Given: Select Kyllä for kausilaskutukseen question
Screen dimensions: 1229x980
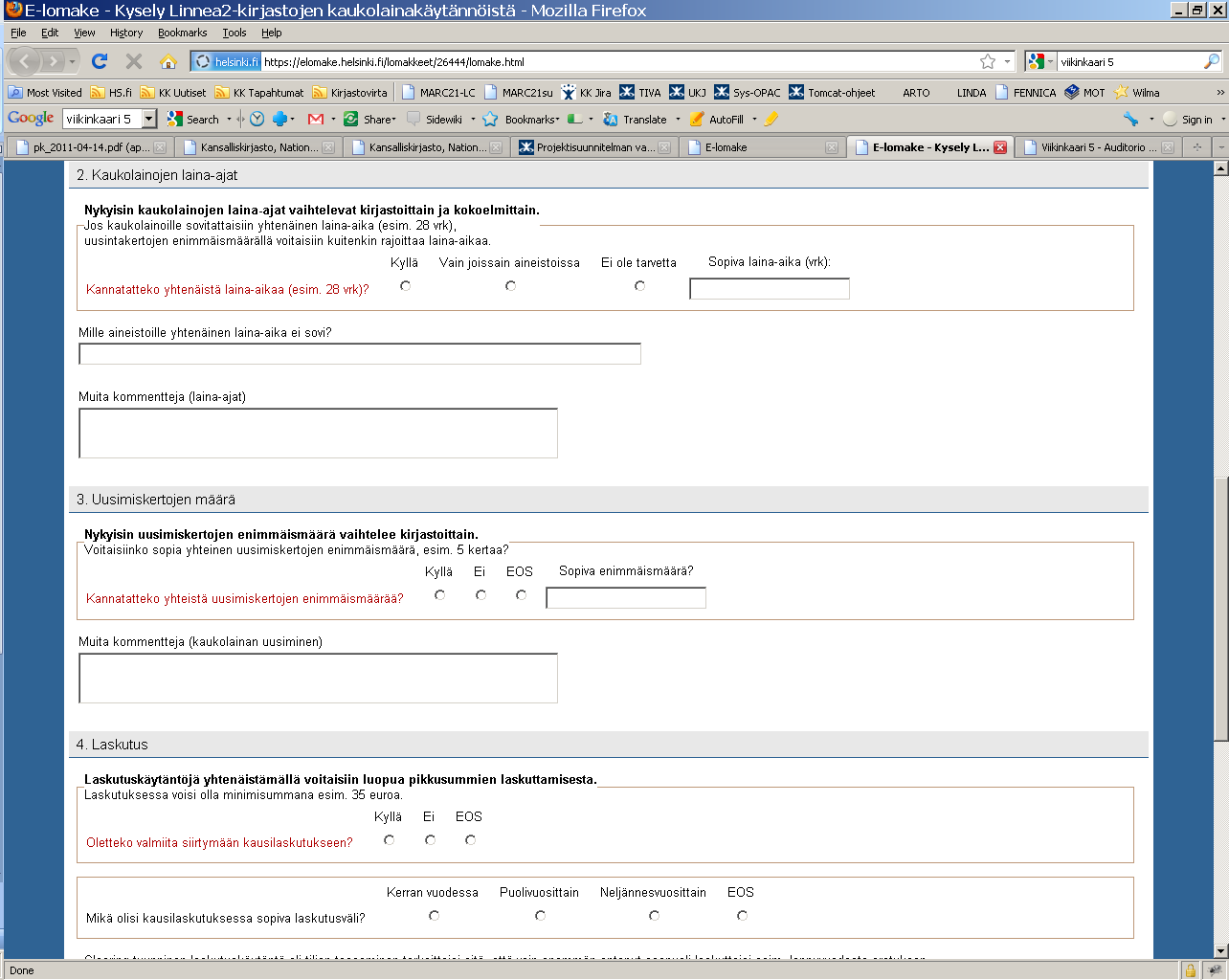Looking at the screenshot, I should (x=389, y=839).
